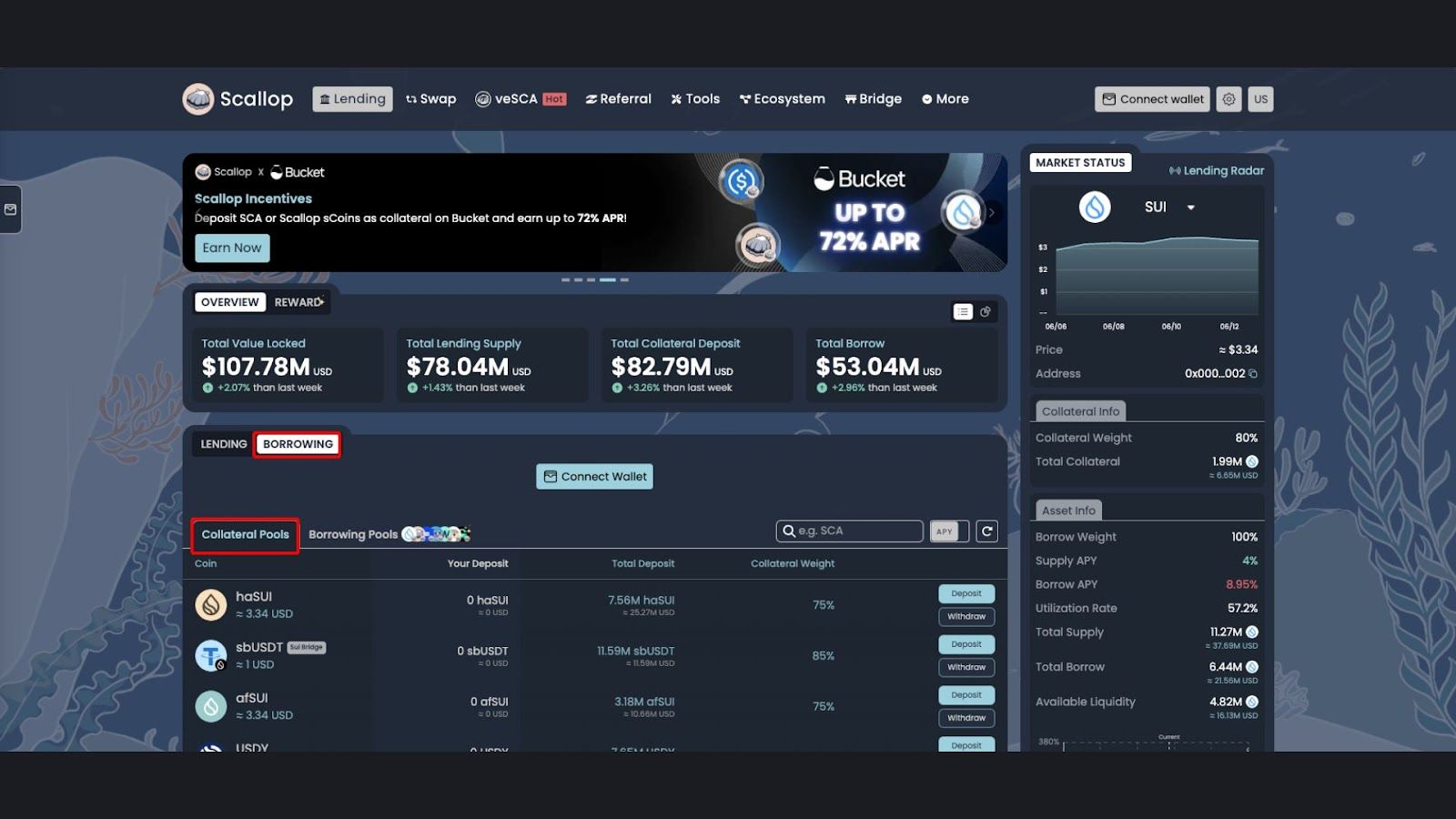Click Deposit in the afSUI row
Viewport: 1456px width, 819px height.
tap(966, 696)
